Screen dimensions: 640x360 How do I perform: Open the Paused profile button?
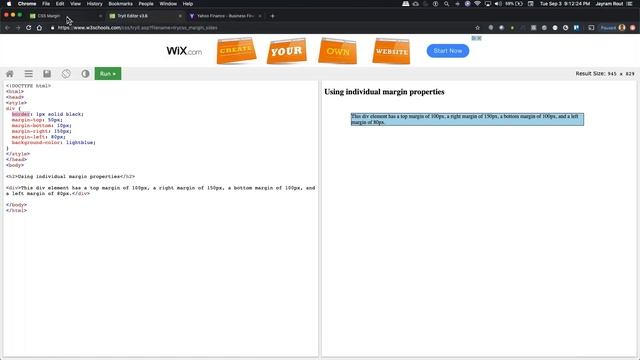(612, 28)
